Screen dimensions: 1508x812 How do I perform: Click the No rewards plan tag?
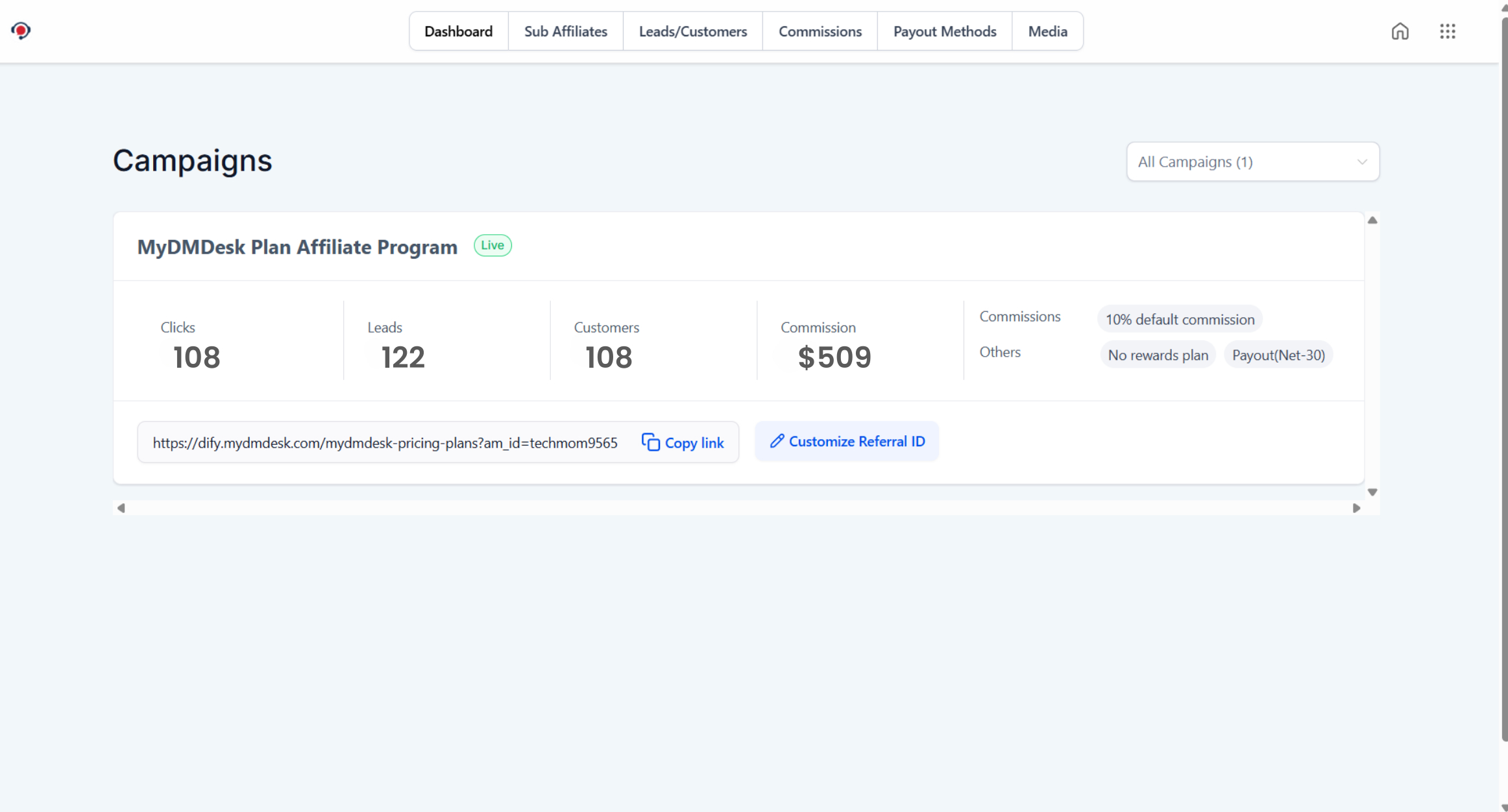[1158, 355]
